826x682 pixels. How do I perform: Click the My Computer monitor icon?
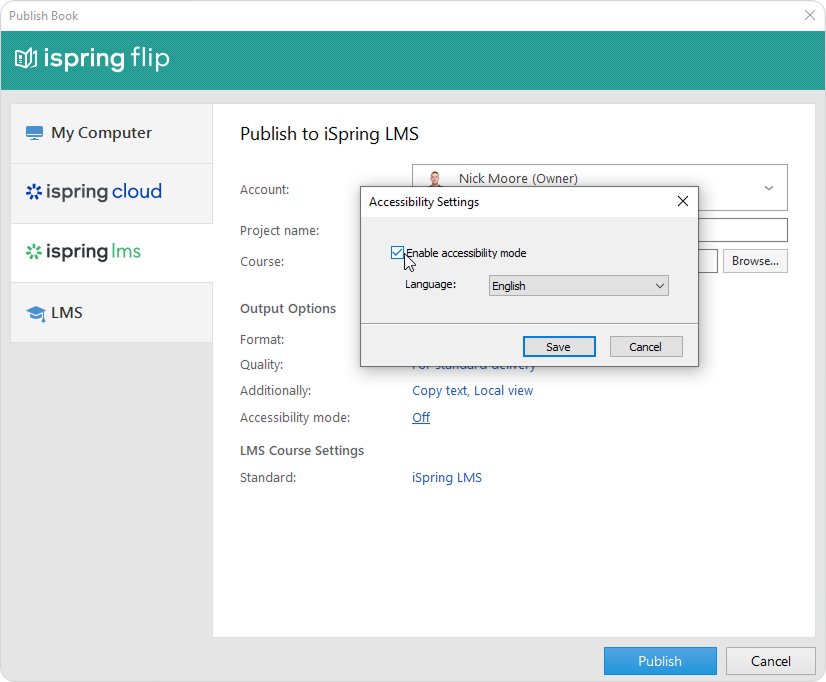tap(35, 133)
